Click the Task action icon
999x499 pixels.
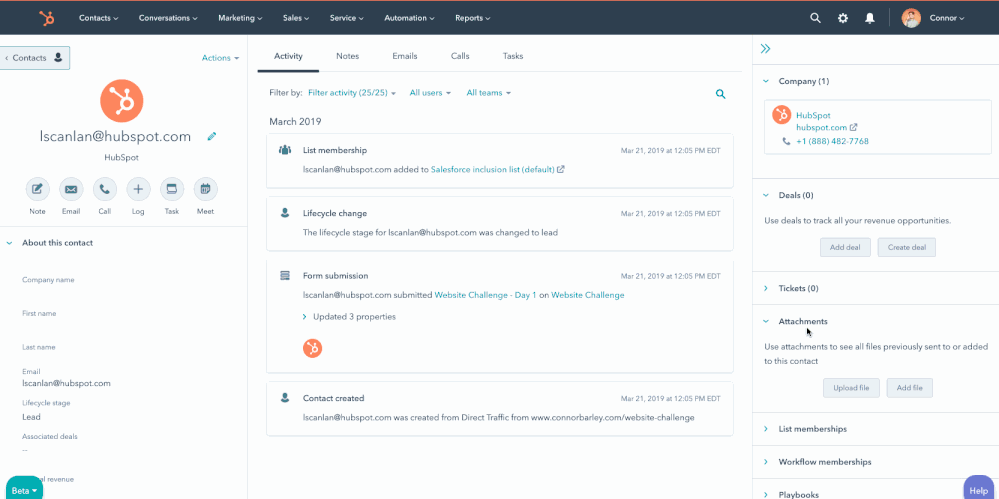pos(172,189)
